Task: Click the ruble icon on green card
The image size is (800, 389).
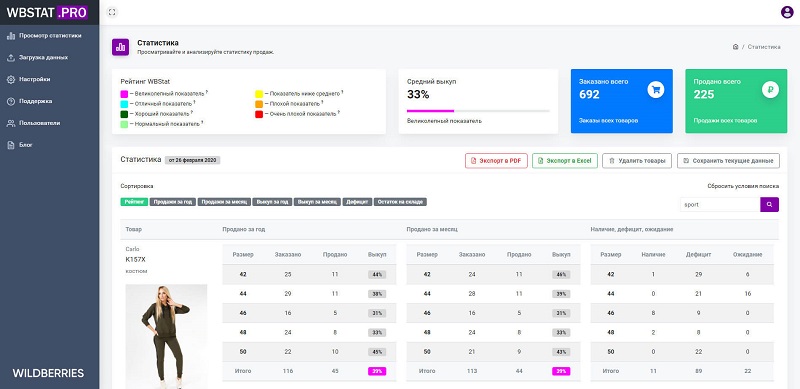Action: point(770,90)
